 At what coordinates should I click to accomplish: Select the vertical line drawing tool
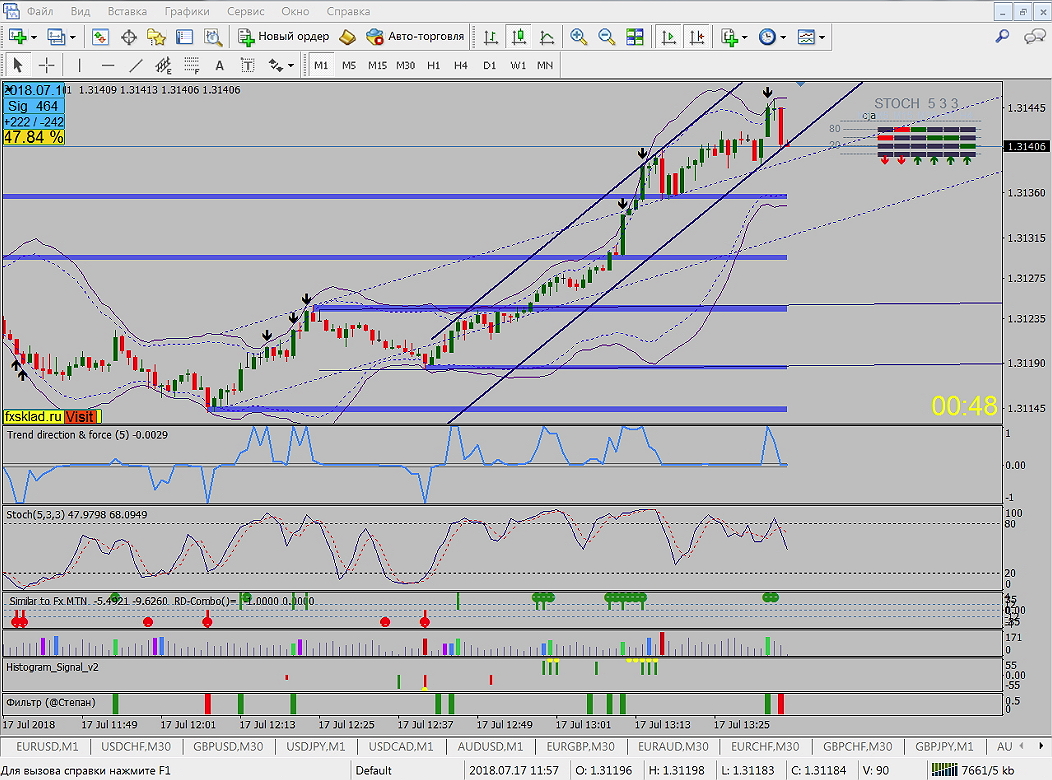pyautogui.click(x=79, y=65)
